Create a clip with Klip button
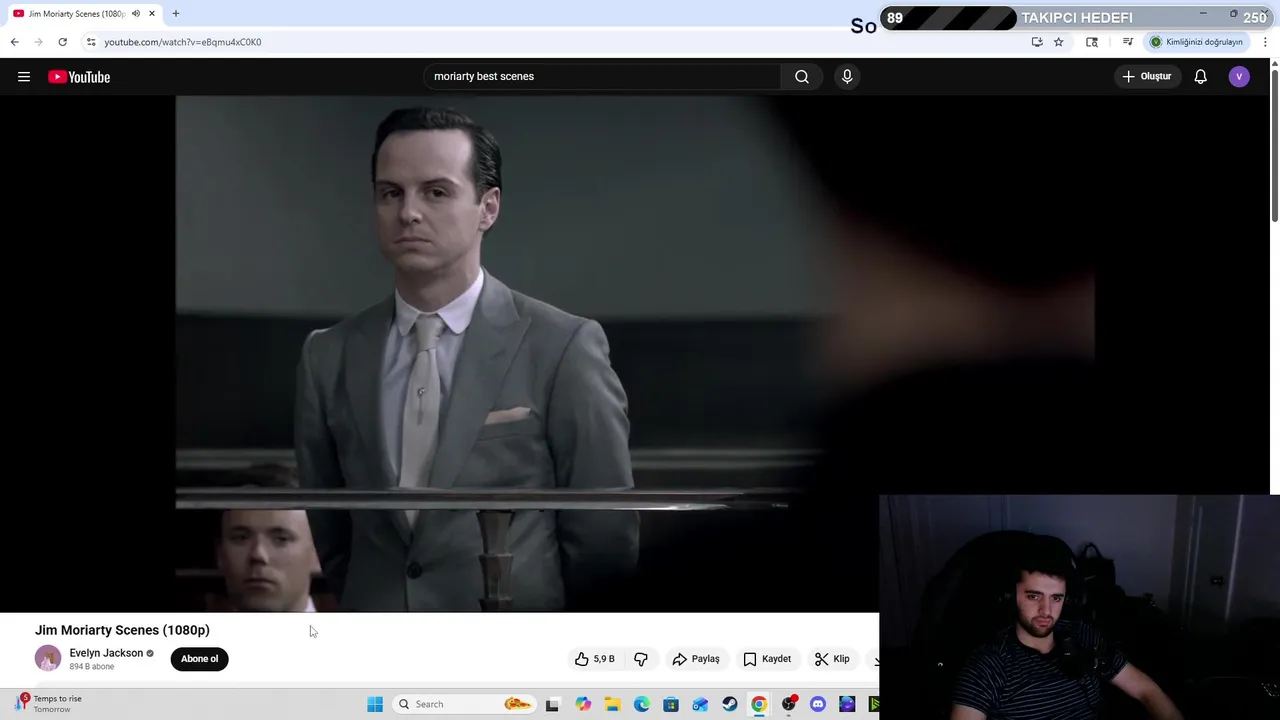The width and height of the screenshot is (1280, 720). (832, 659)
